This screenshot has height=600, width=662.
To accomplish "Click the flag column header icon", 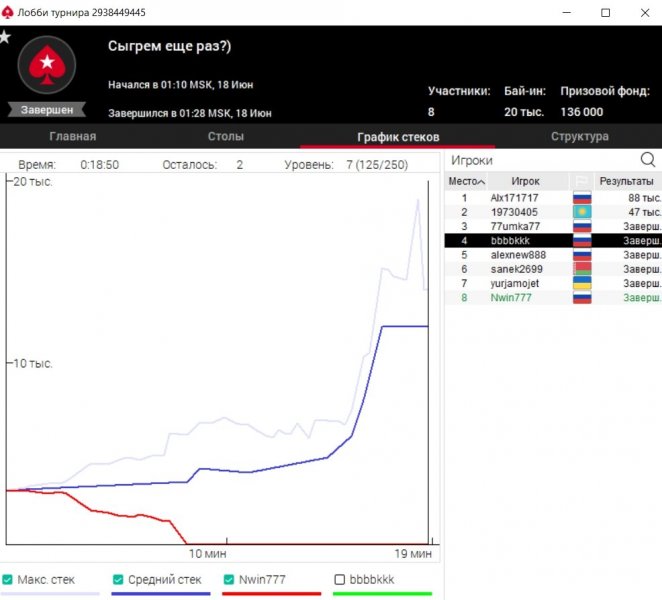I will 581,182.
